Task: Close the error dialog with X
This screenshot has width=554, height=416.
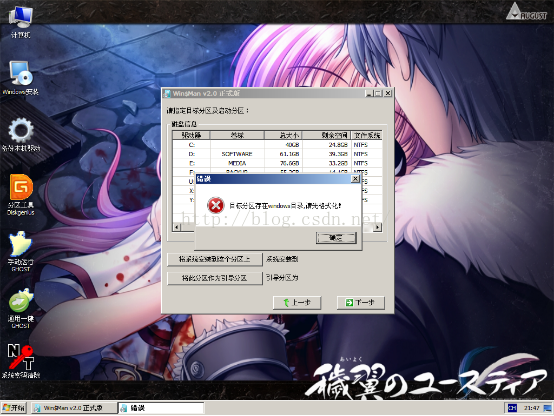Action: [x=355, y=179]
